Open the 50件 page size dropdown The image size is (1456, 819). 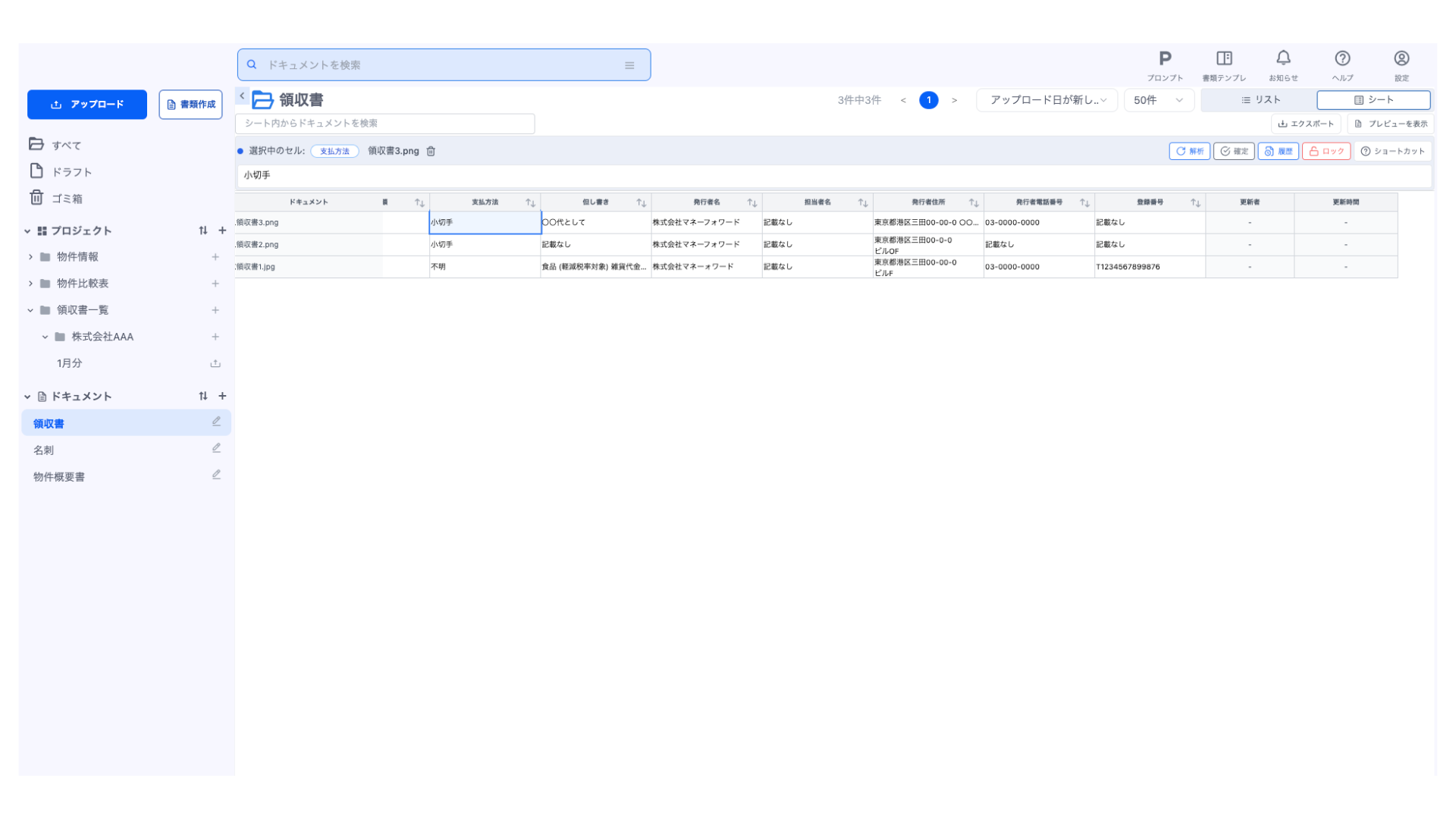click(x=1158, y=100)
